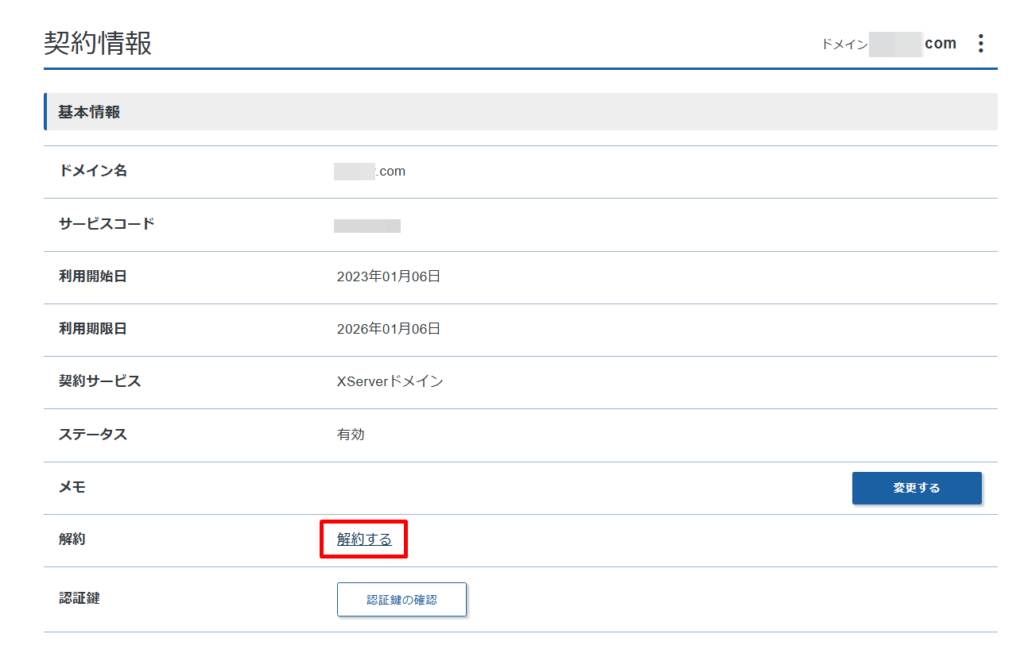The height and width of the screenshot is (661, 1024).
Task: Click the 認証鍵 row label
Action: tap(79, 598)
